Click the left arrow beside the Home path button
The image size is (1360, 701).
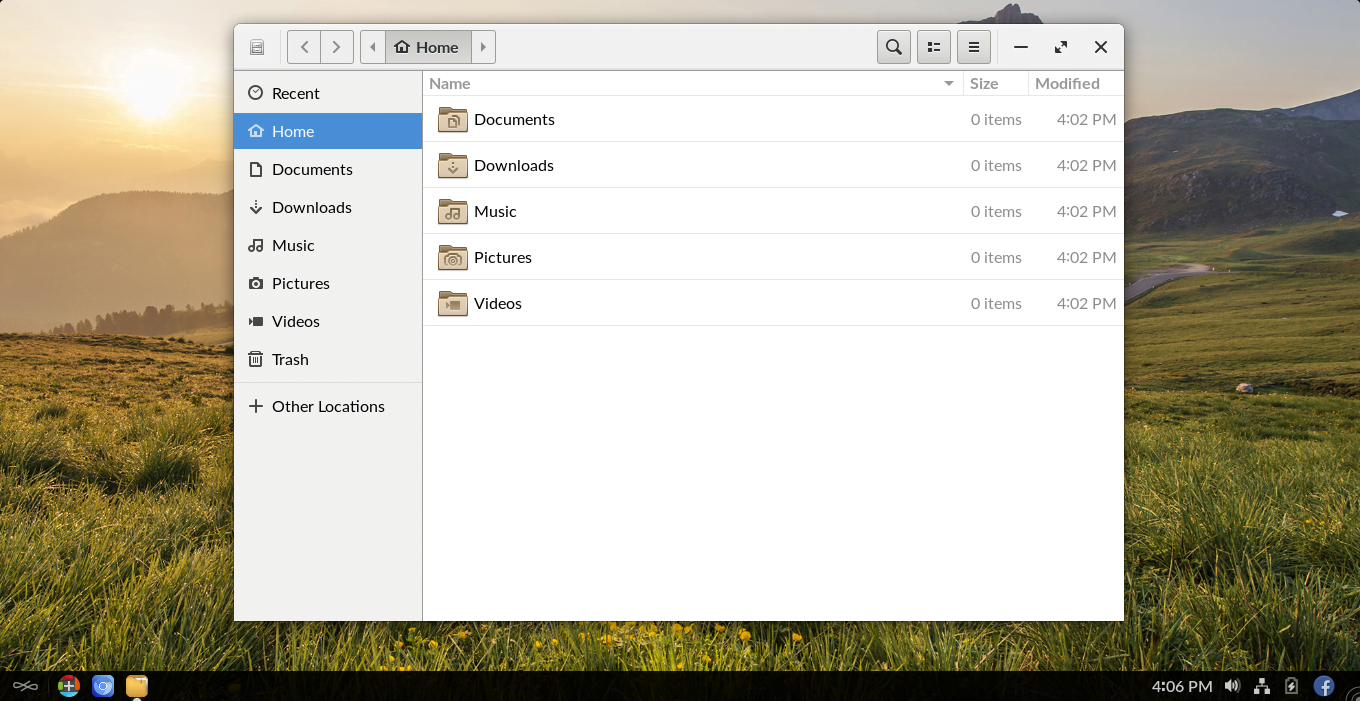click(x=373, y=47)
